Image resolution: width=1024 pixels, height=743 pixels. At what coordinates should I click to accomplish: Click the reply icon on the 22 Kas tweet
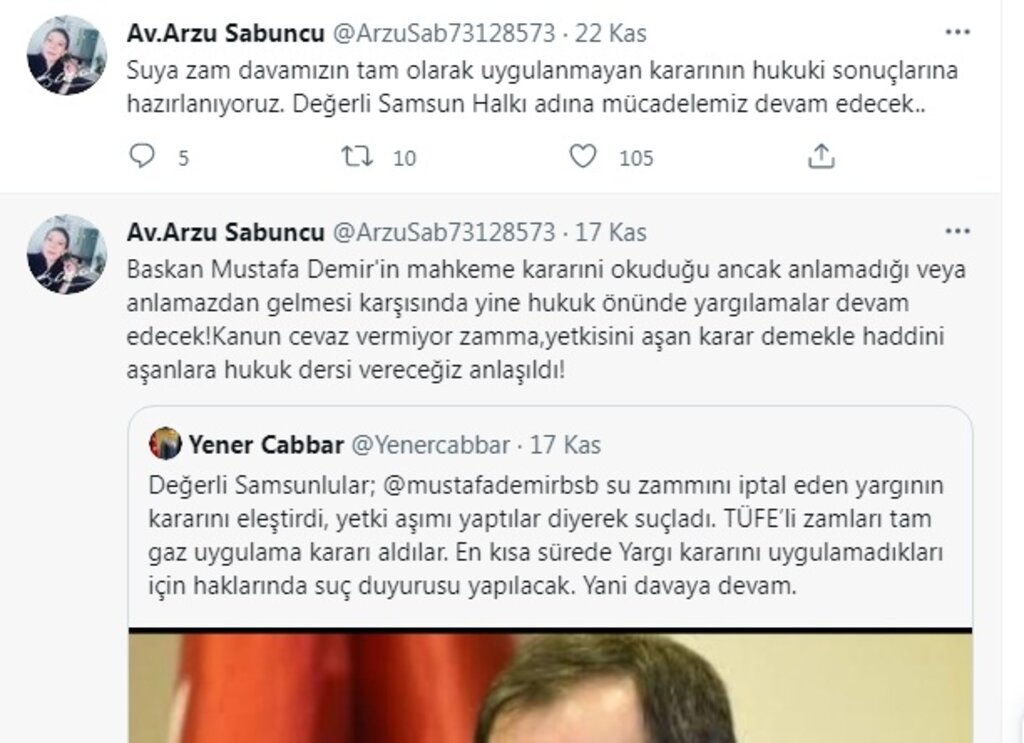coord(142,156)
